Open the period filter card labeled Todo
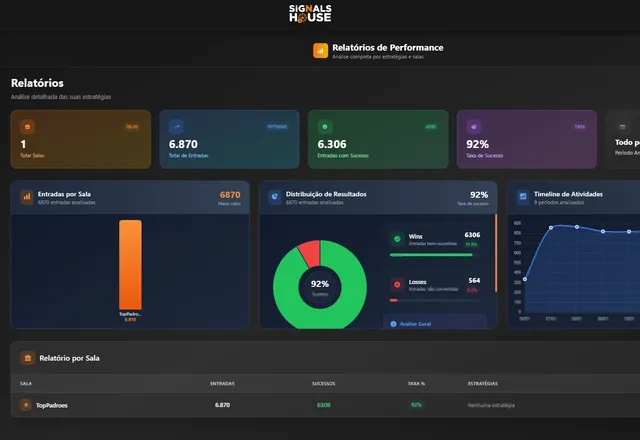Image resolution: width=640 pixels, height=440 pixels. (623, 139)
